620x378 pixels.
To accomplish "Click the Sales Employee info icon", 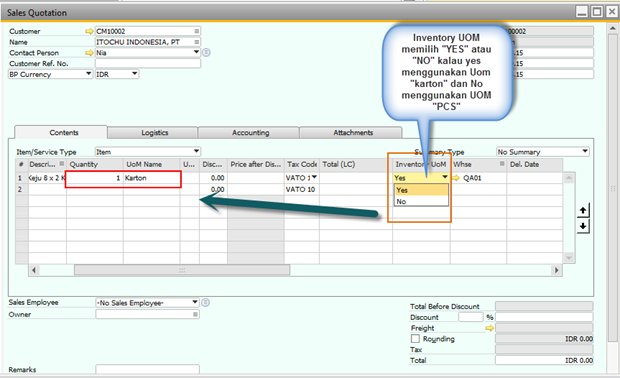I will point(205,303).
